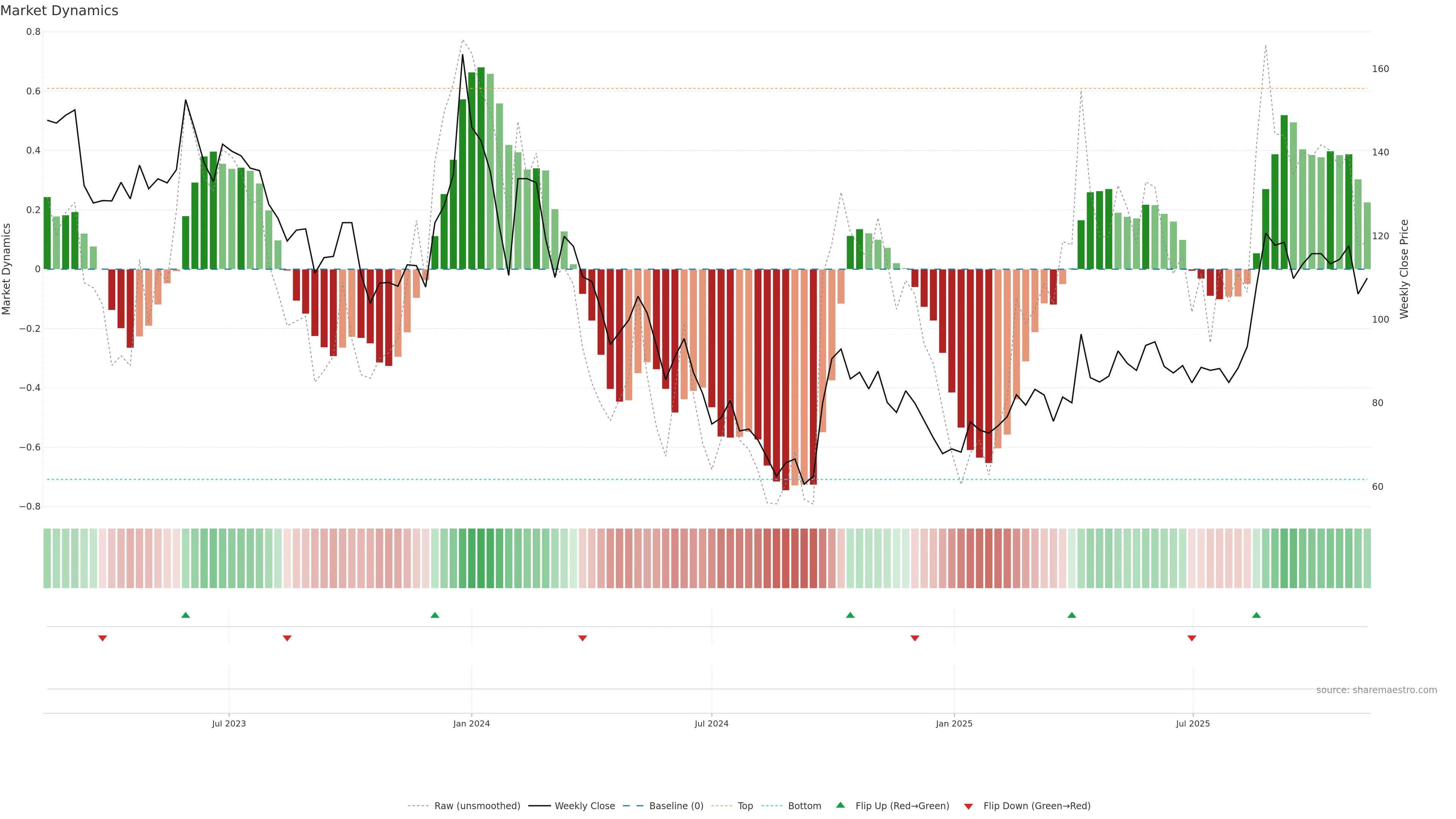Click the source: sharemaestro.com text
The width and height of the screenshot is (1456, 819).
pos(1376,690)
